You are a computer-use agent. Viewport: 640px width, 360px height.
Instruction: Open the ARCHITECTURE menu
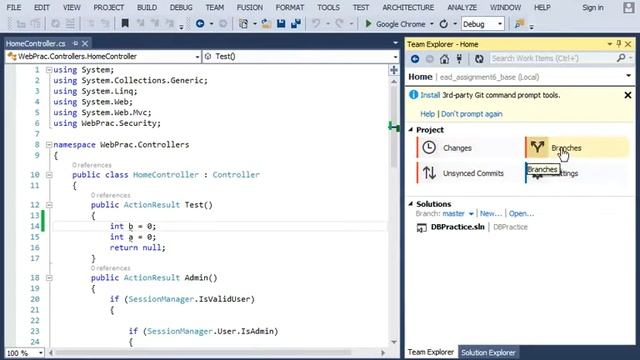tap(408, 8)
